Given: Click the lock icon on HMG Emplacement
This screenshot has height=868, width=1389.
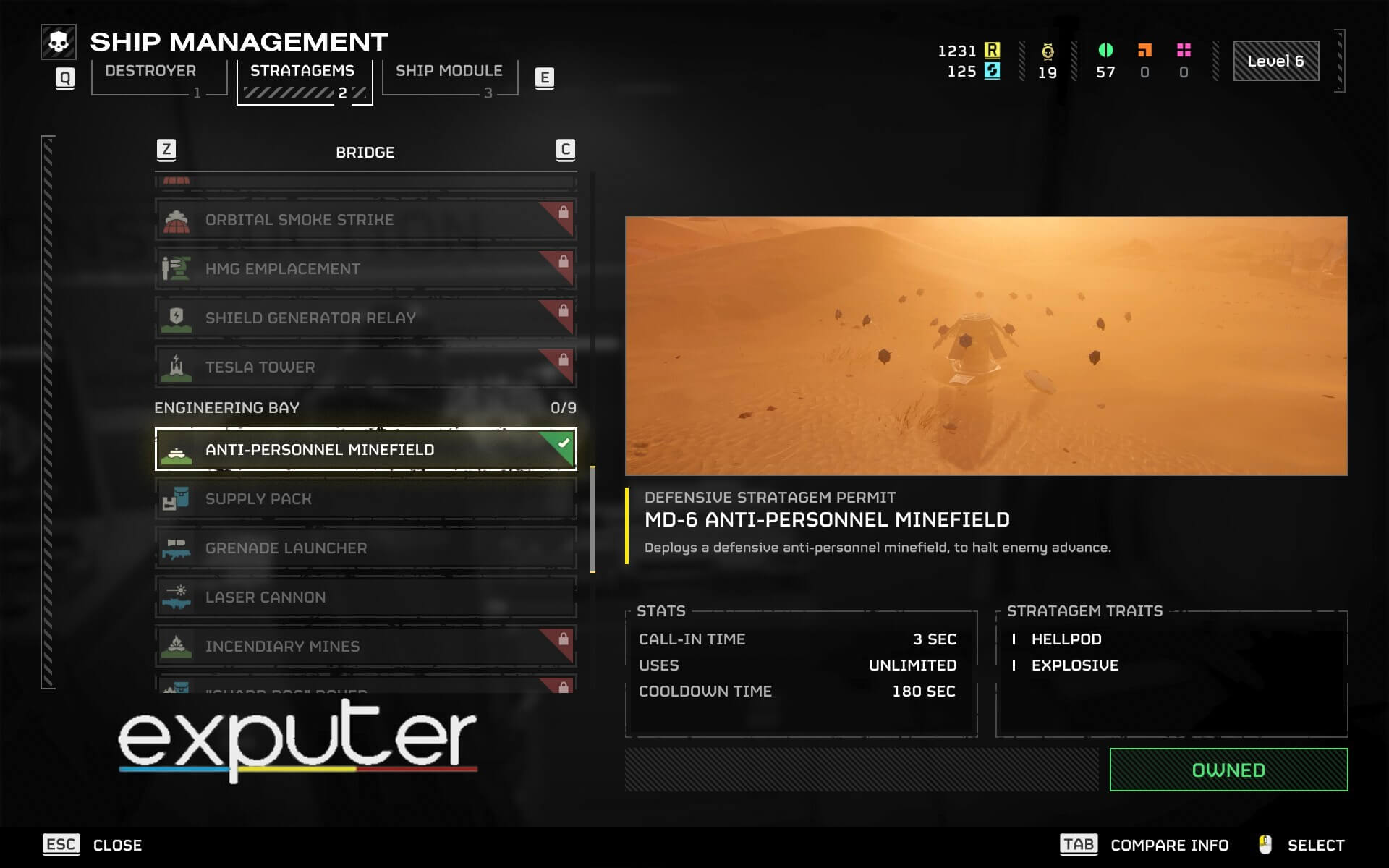Looking at the screenshot, I should tap(564, 262).
